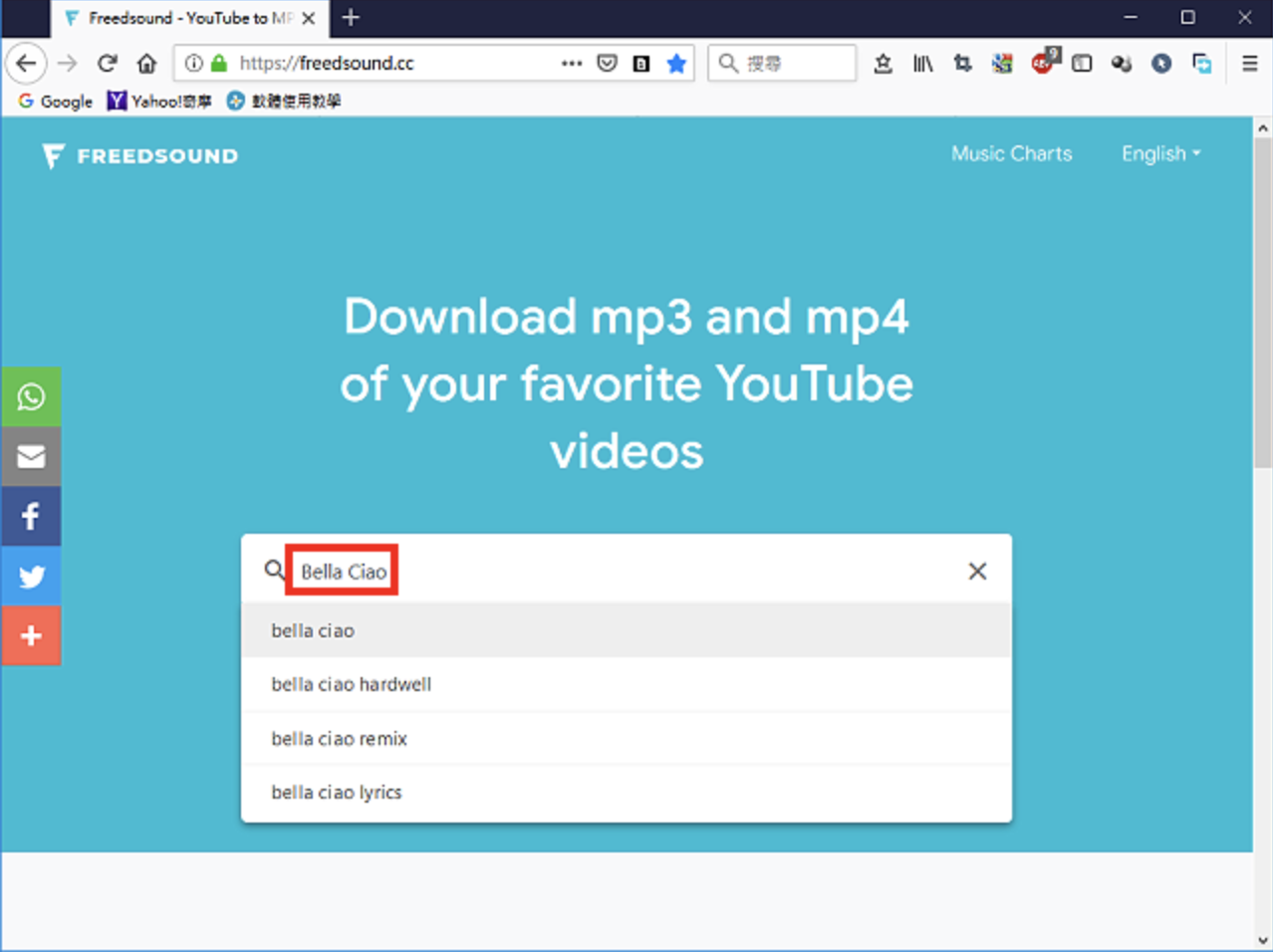Toggle the sidebar view icon
Image resolution: width=1273 pixels, height=952 pixels.
tap(1082, 64)
